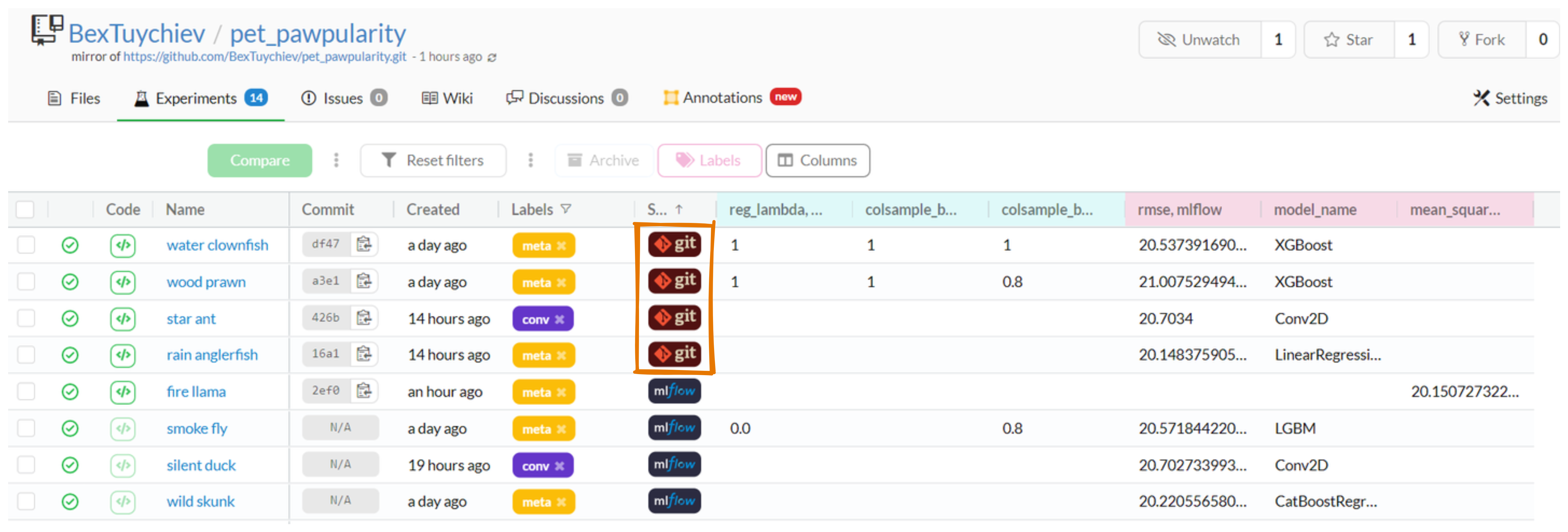Image resolution: width=1568 pixels, height=532 pixels.
Task: Click mlflow source badge for fire llama
Action: [675, 391]
